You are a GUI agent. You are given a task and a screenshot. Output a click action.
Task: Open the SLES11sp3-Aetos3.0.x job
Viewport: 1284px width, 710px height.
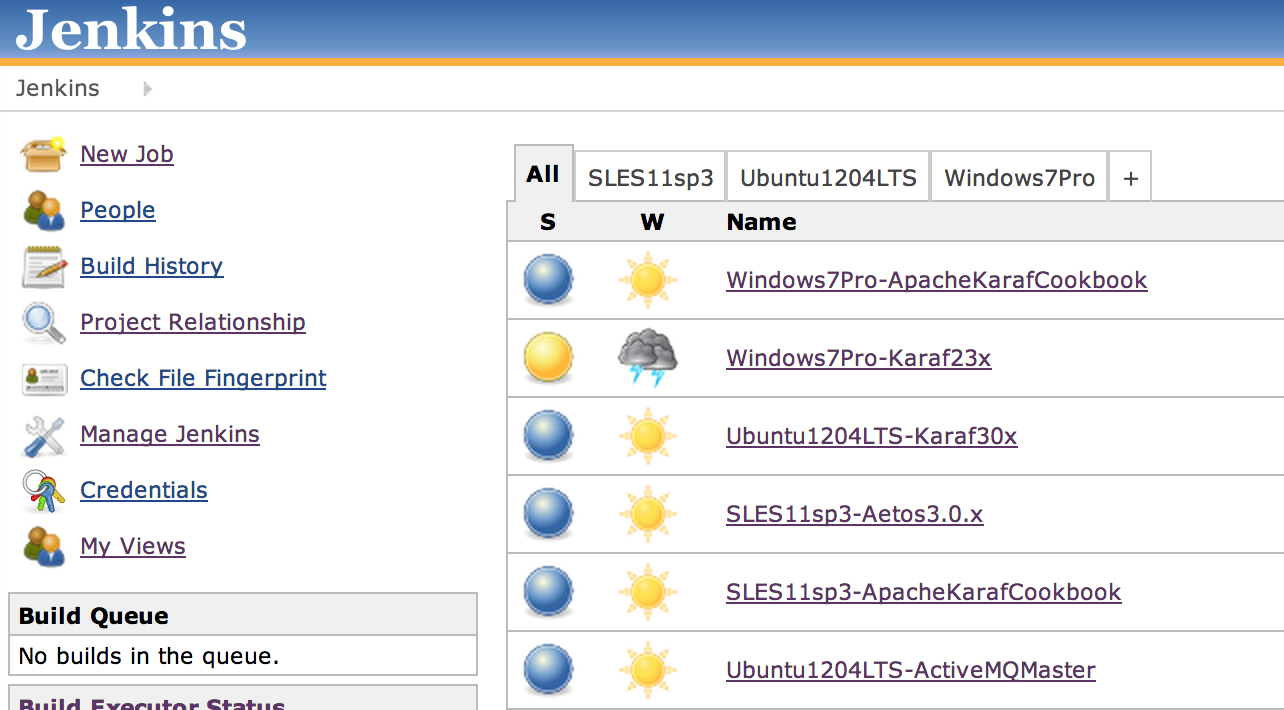point(855,514)
